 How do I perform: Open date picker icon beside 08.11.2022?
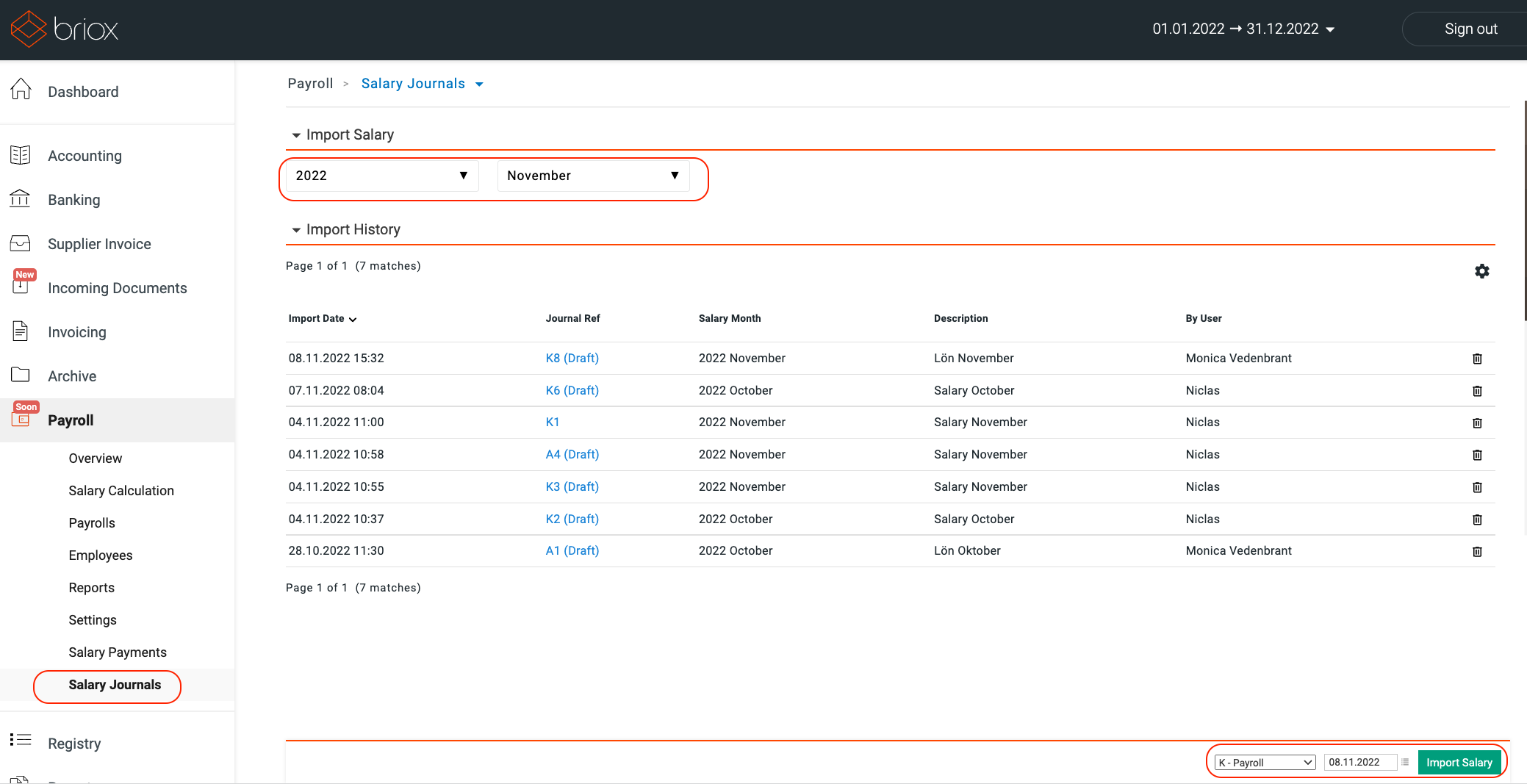1405,762
